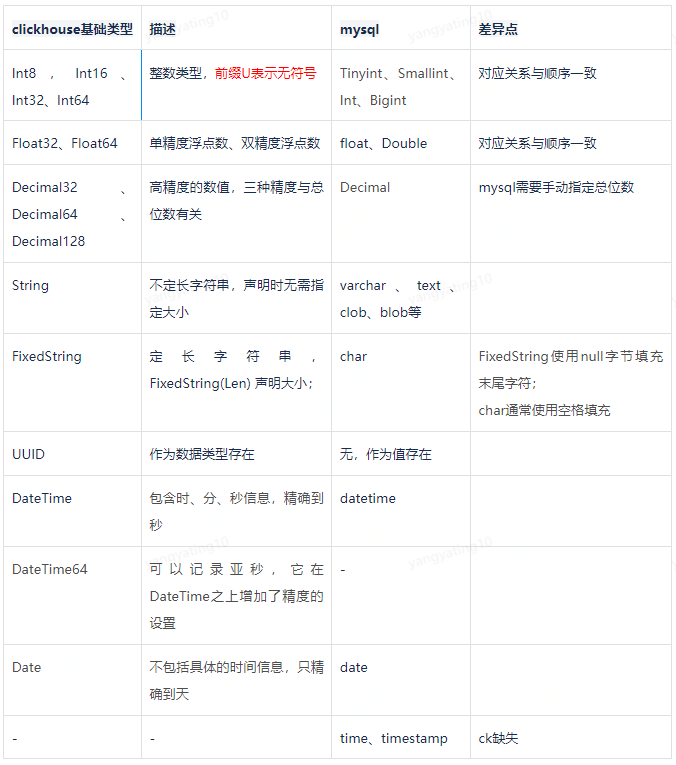Click the '可以记录亚秒' description cell
Viewport: 676px width, 765px height.
236,596
